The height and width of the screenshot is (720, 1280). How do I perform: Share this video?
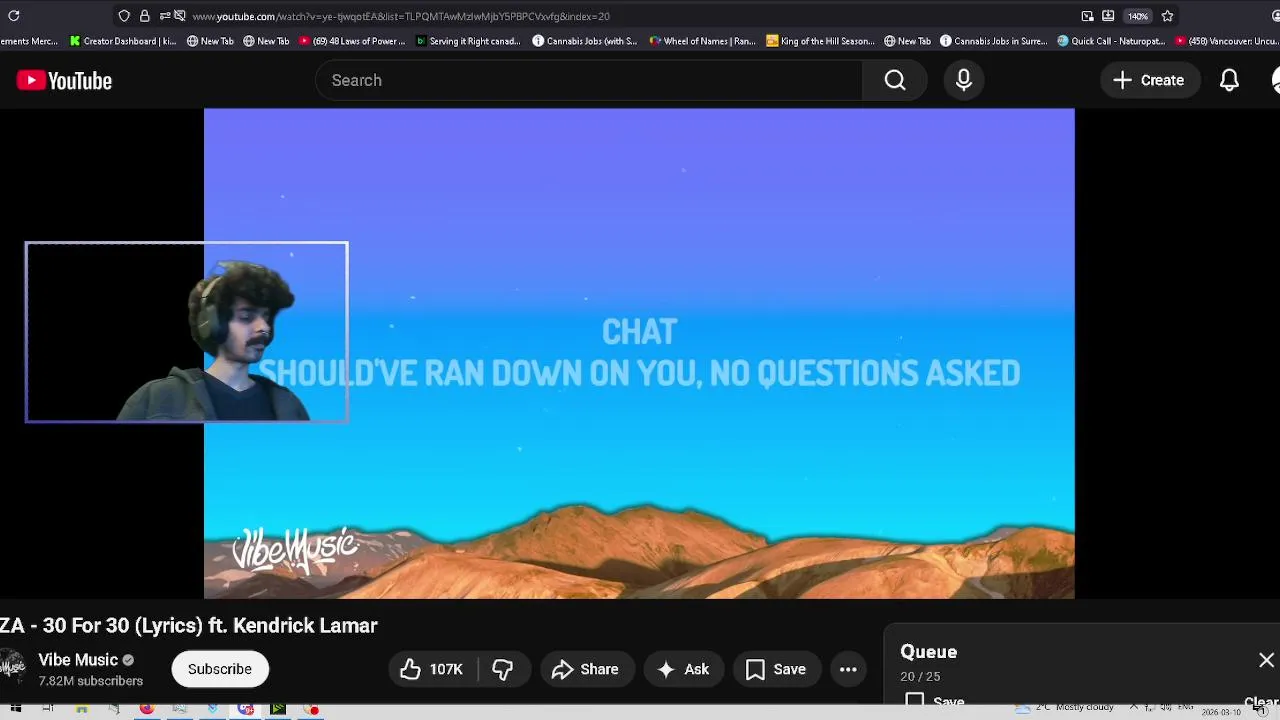[x=585, y=670]
